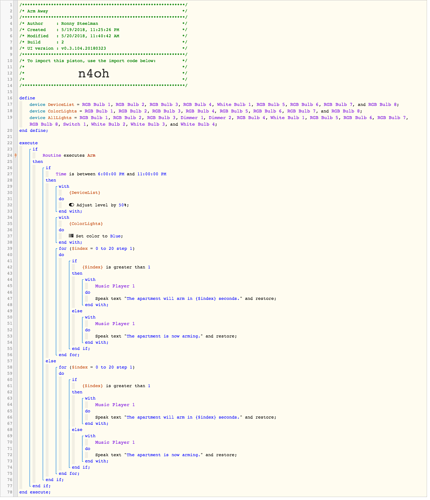
Task: Click the outer 'if' on line 23
Action: [x=35, y=149]
